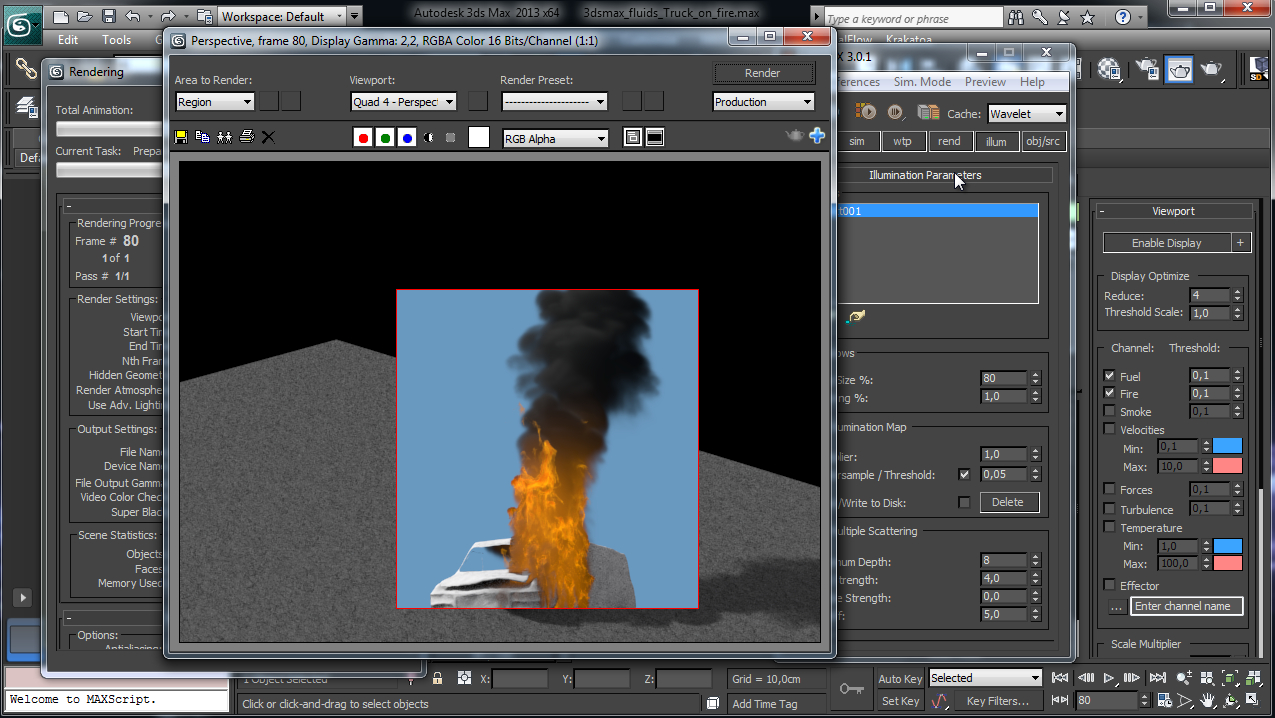
Task: Click the Enable Display button
Action: [1166, 243]
